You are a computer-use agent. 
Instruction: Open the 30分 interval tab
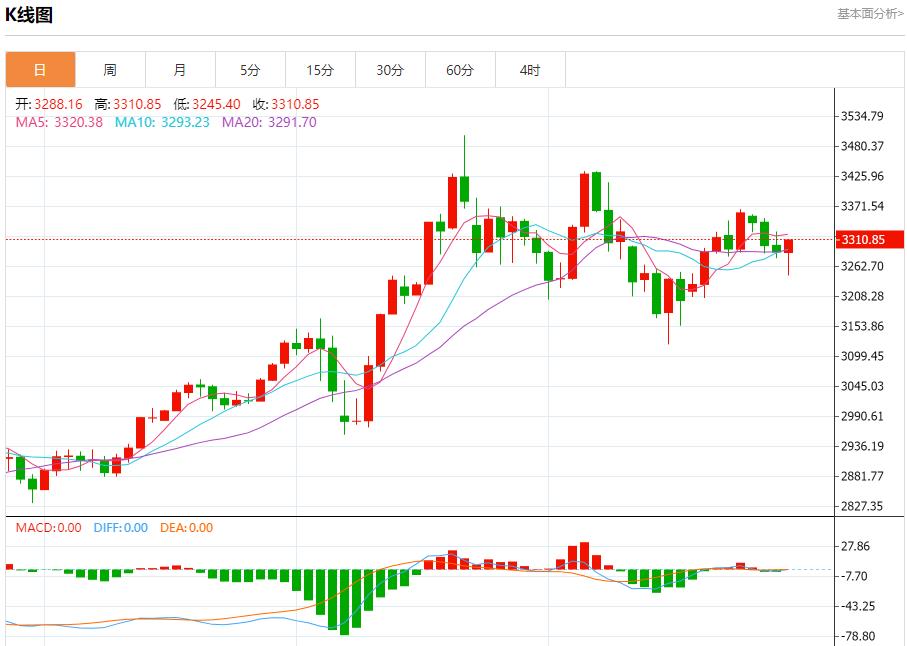(x=390, y=70)
